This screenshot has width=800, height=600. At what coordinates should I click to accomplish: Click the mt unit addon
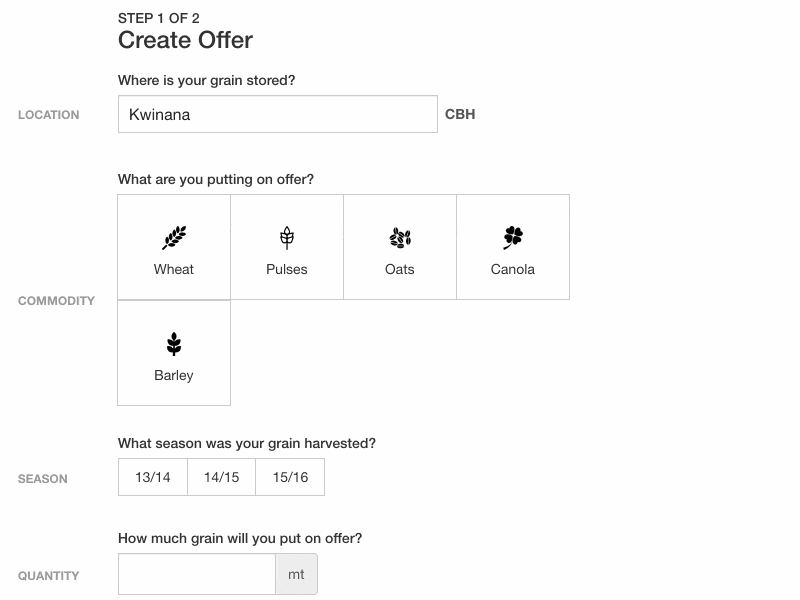pyautogui.click(x=296, y=574)
